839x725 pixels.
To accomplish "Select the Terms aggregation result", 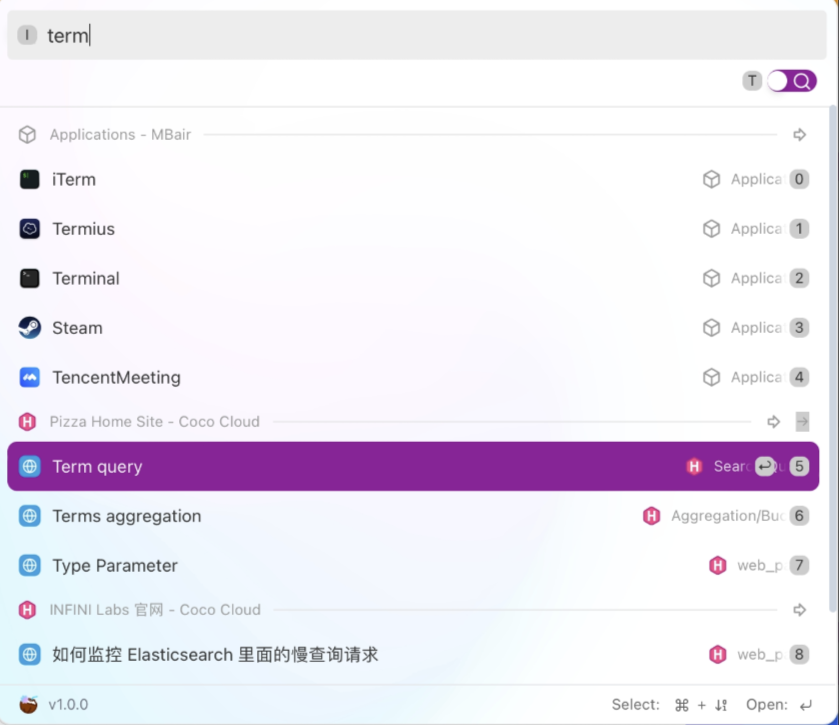I will 126,516.
